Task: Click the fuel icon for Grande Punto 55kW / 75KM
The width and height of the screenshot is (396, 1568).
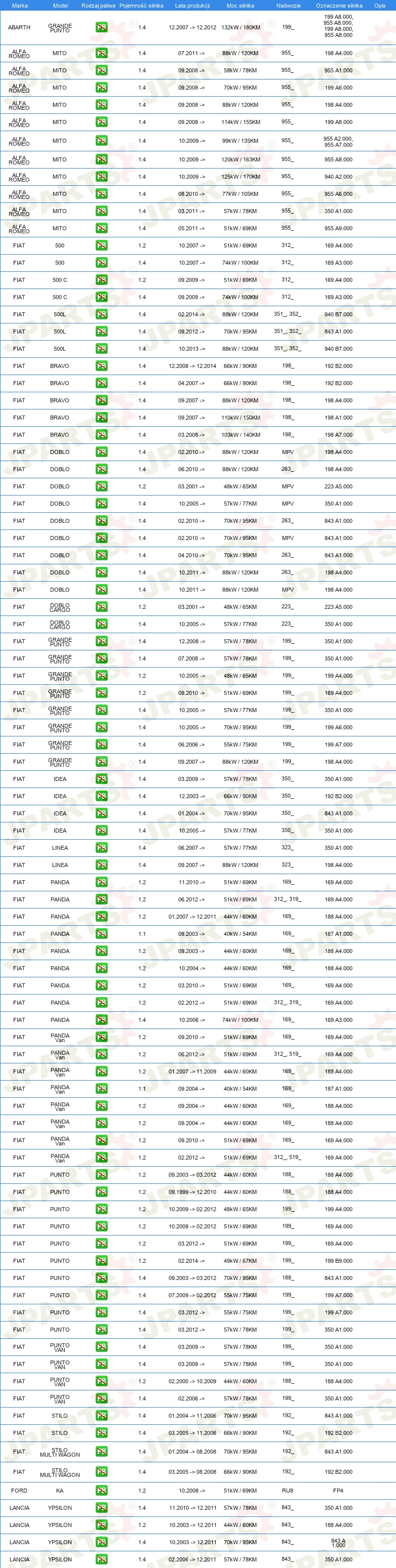Action: pyautogui.click(x=101, y=745)
